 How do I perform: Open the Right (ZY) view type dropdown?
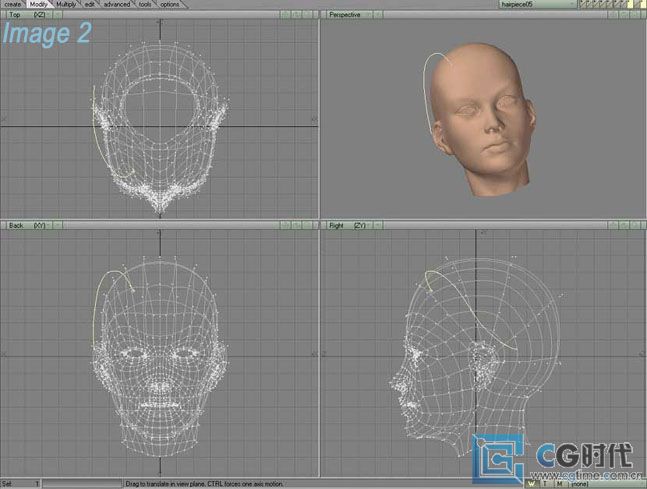349,225
